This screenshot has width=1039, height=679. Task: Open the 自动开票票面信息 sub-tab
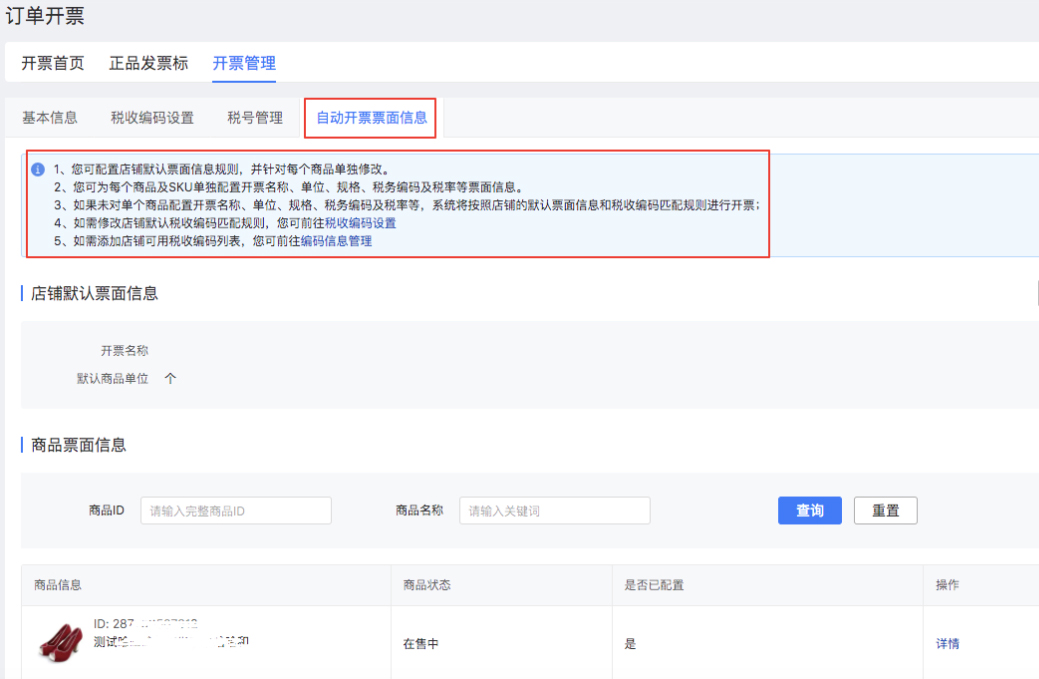click(370, 117)
